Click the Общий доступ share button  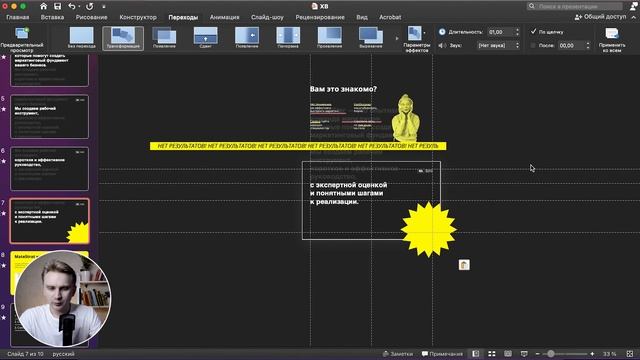pos(600,17)
